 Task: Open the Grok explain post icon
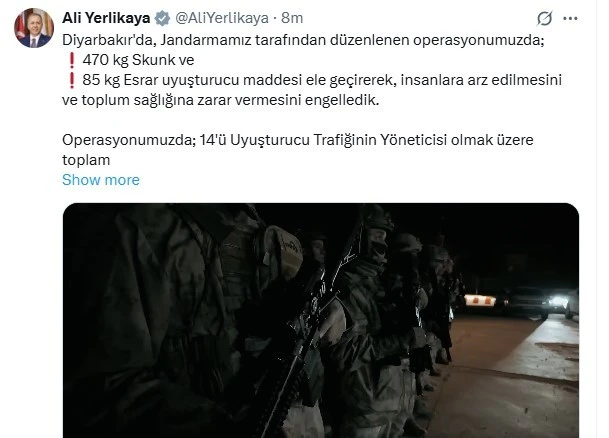point(545,18)
